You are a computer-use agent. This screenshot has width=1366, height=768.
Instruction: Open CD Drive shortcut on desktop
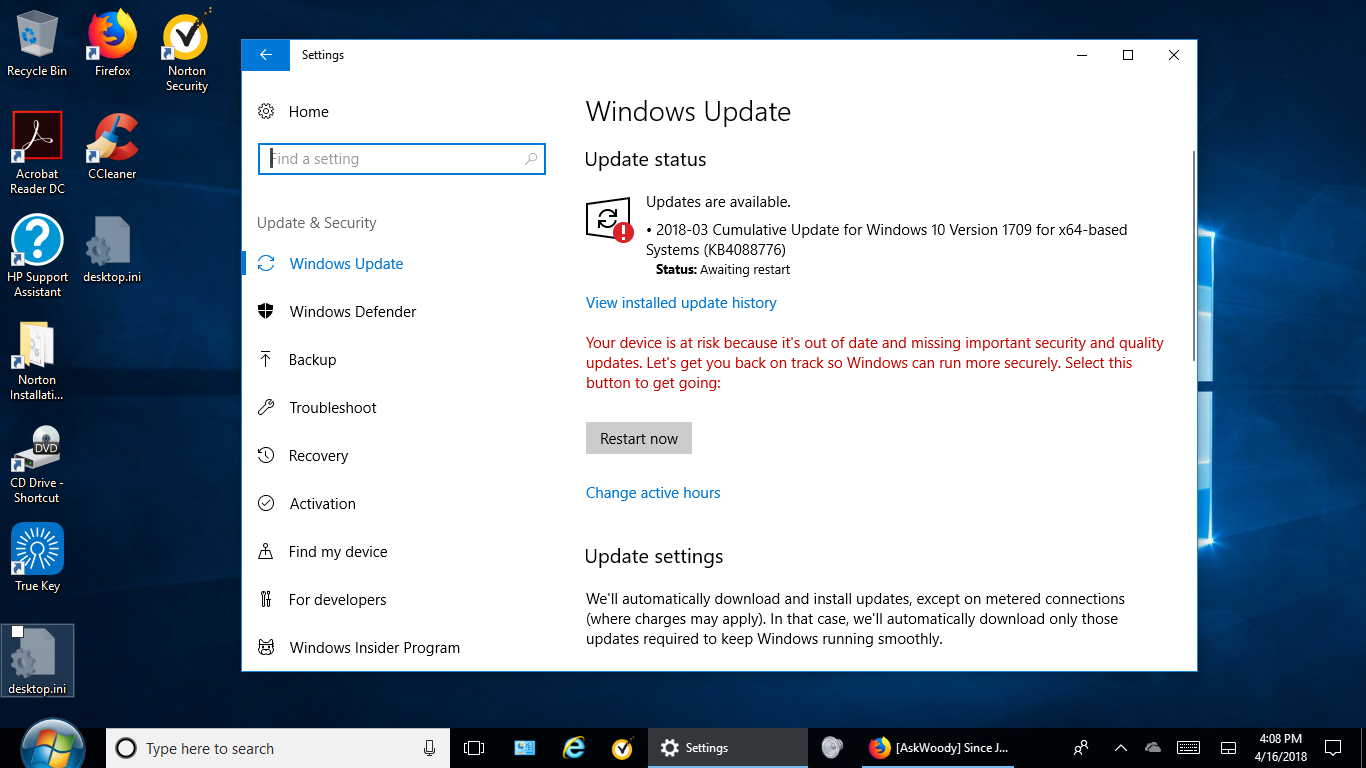pyautogui.click(x=37, y=465)
